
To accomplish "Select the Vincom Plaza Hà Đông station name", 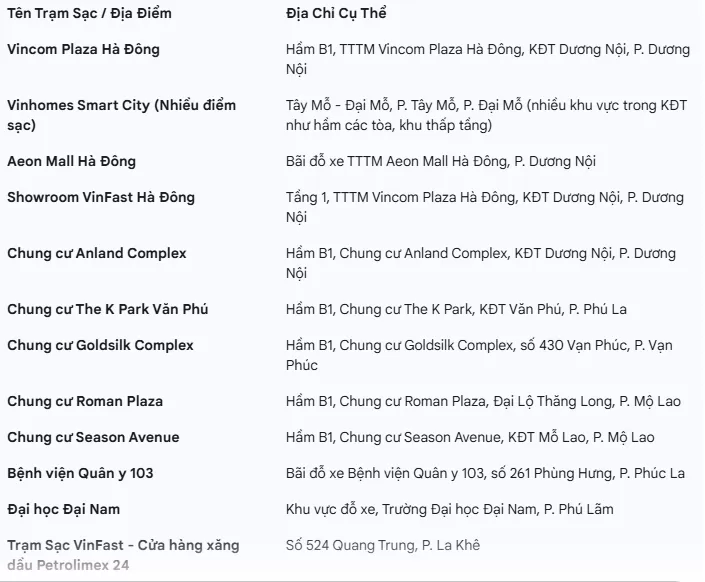I will click(x=83, y=49).
